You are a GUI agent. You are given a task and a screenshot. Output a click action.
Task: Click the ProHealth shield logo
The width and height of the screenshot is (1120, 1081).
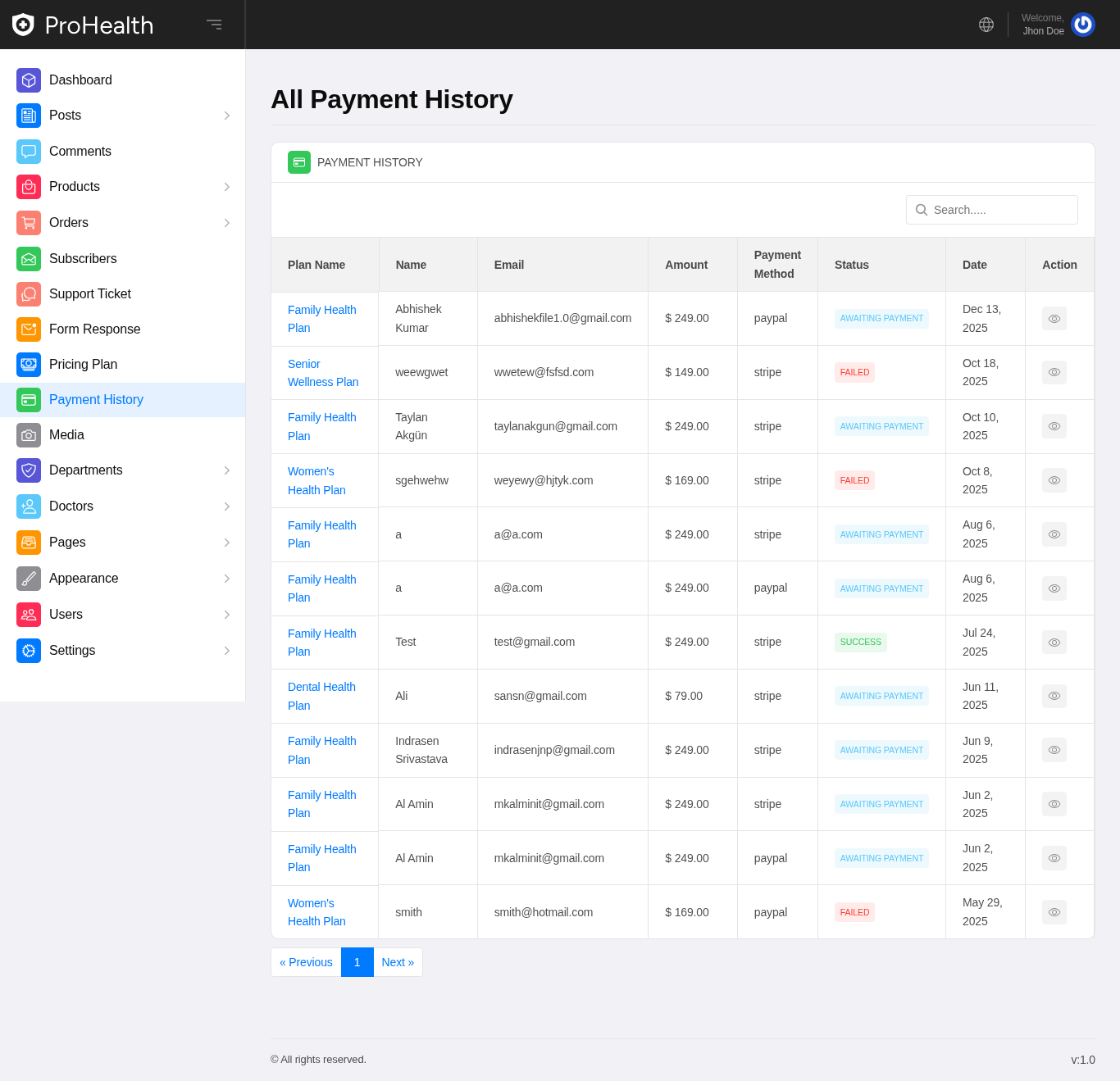click(x=23, y=25)
